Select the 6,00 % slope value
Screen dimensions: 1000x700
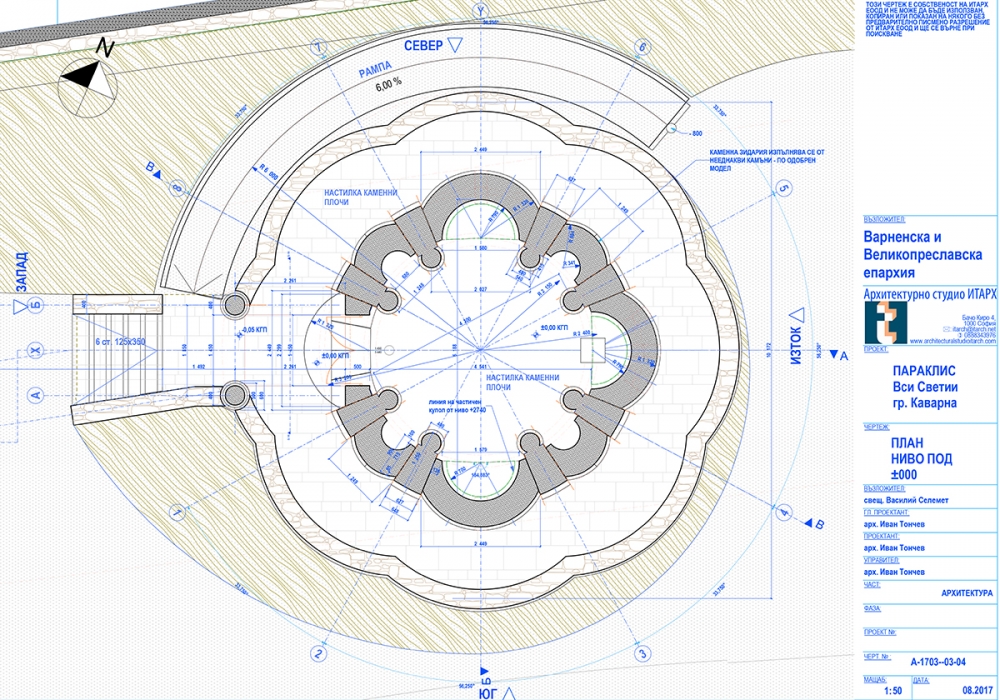click(x=388, y=82)
